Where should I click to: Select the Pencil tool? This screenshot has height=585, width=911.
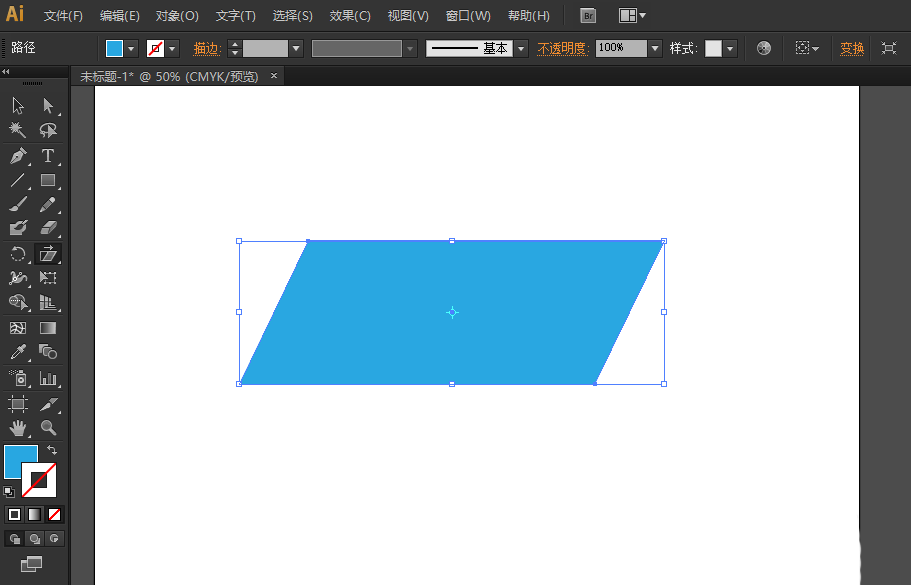point(48,204)
